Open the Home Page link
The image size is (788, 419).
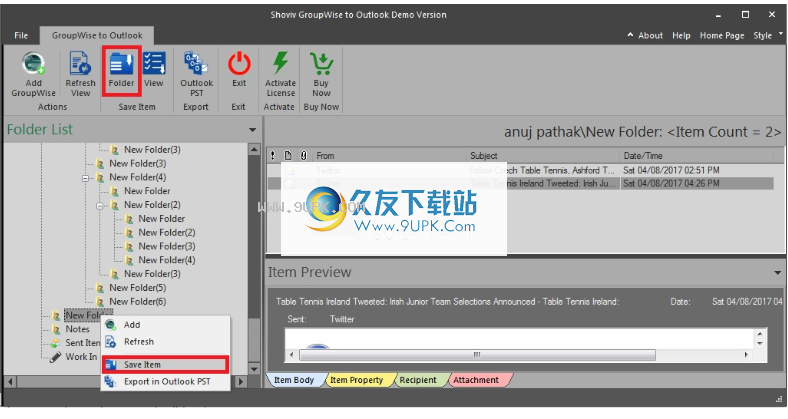(722, 36)
